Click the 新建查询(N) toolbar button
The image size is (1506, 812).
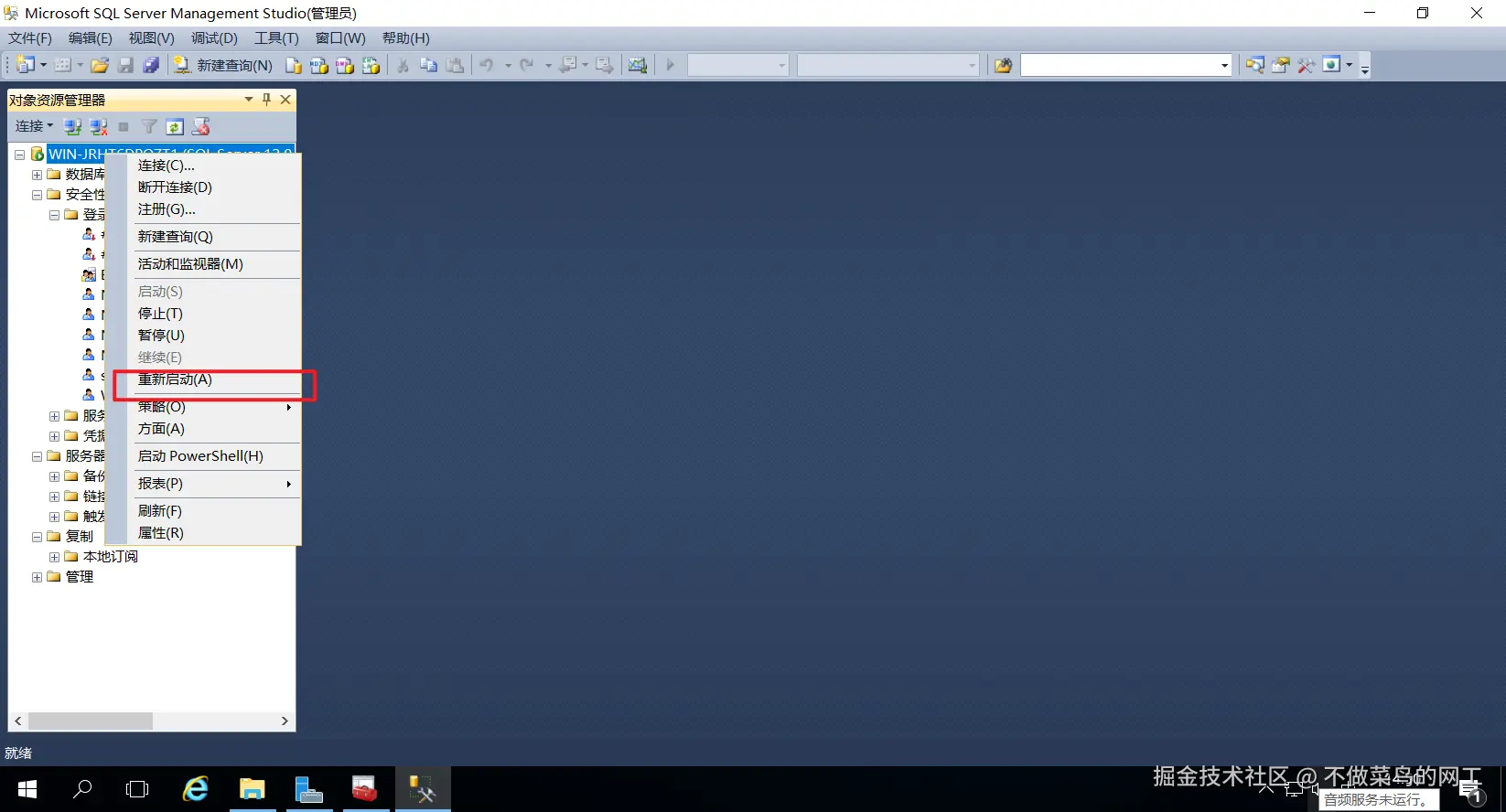point(223,65)
